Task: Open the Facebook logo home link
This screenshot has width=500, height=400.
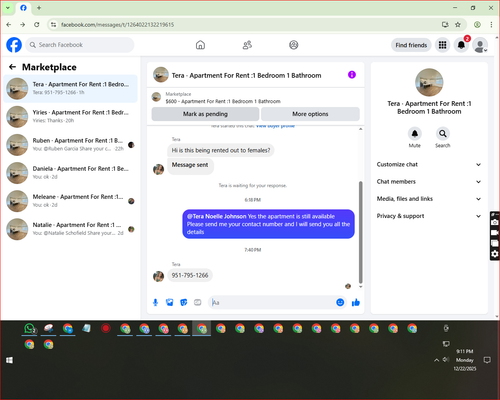Action: coord(14,45)
